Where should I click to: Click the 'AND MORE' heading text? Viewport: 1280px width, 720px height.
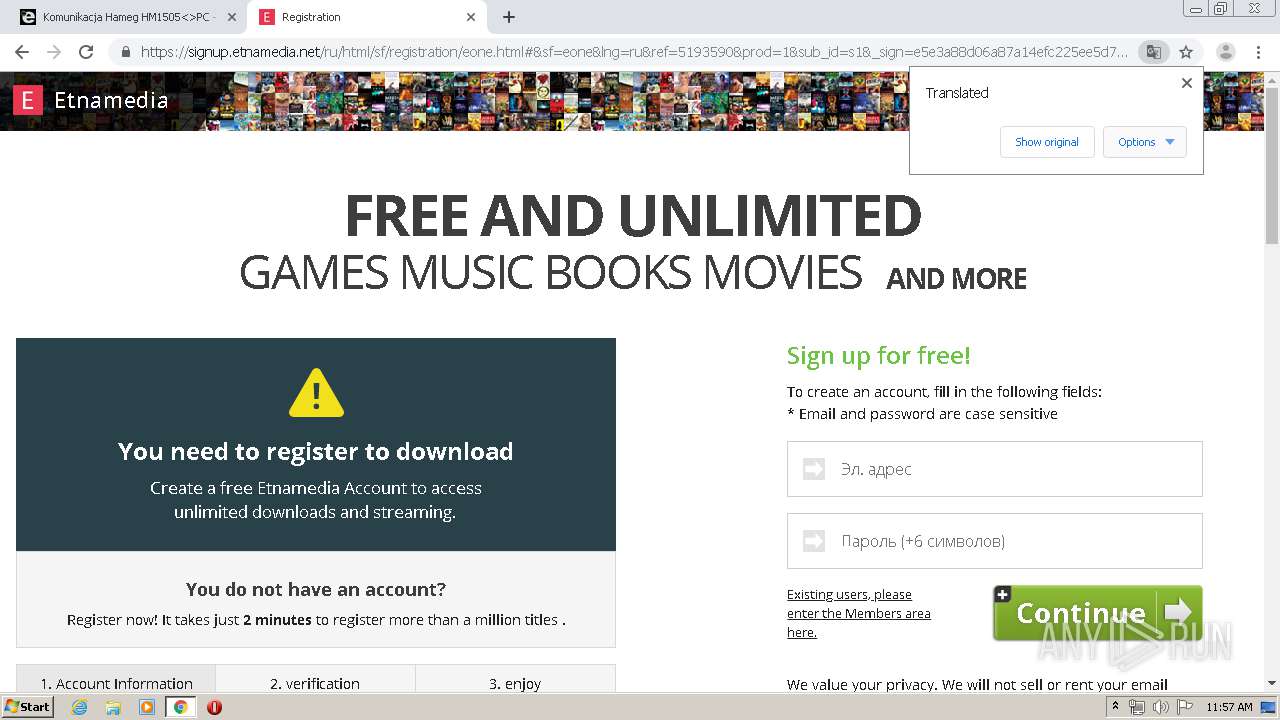tap(957, 279)
